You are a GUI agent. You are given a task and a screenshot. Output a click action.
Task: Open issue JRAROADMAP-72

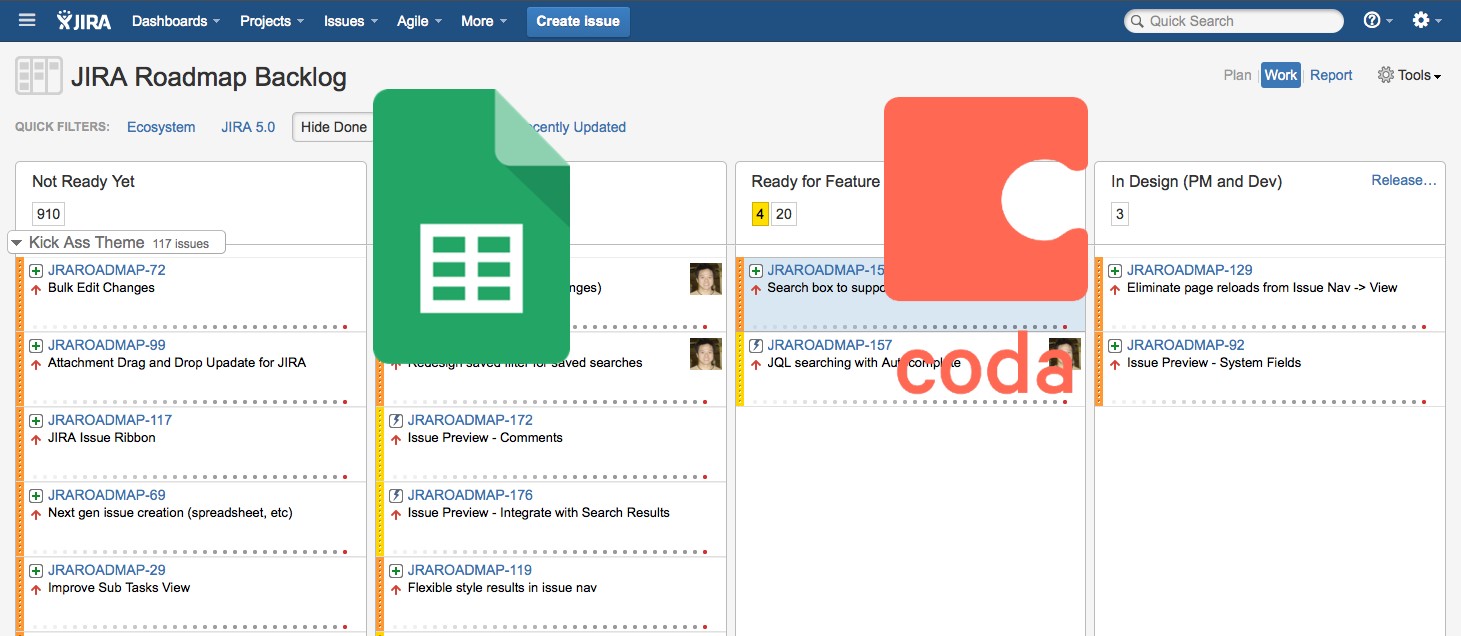pyautogui.click(x=107, y=270)
